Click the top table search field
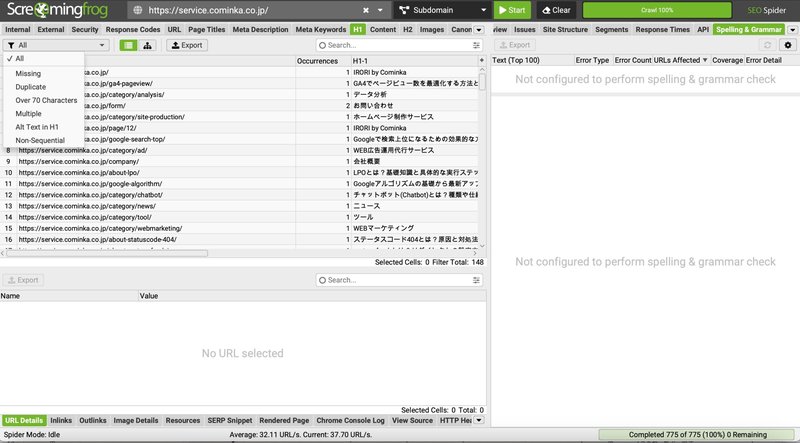 [x=400, y=45]
